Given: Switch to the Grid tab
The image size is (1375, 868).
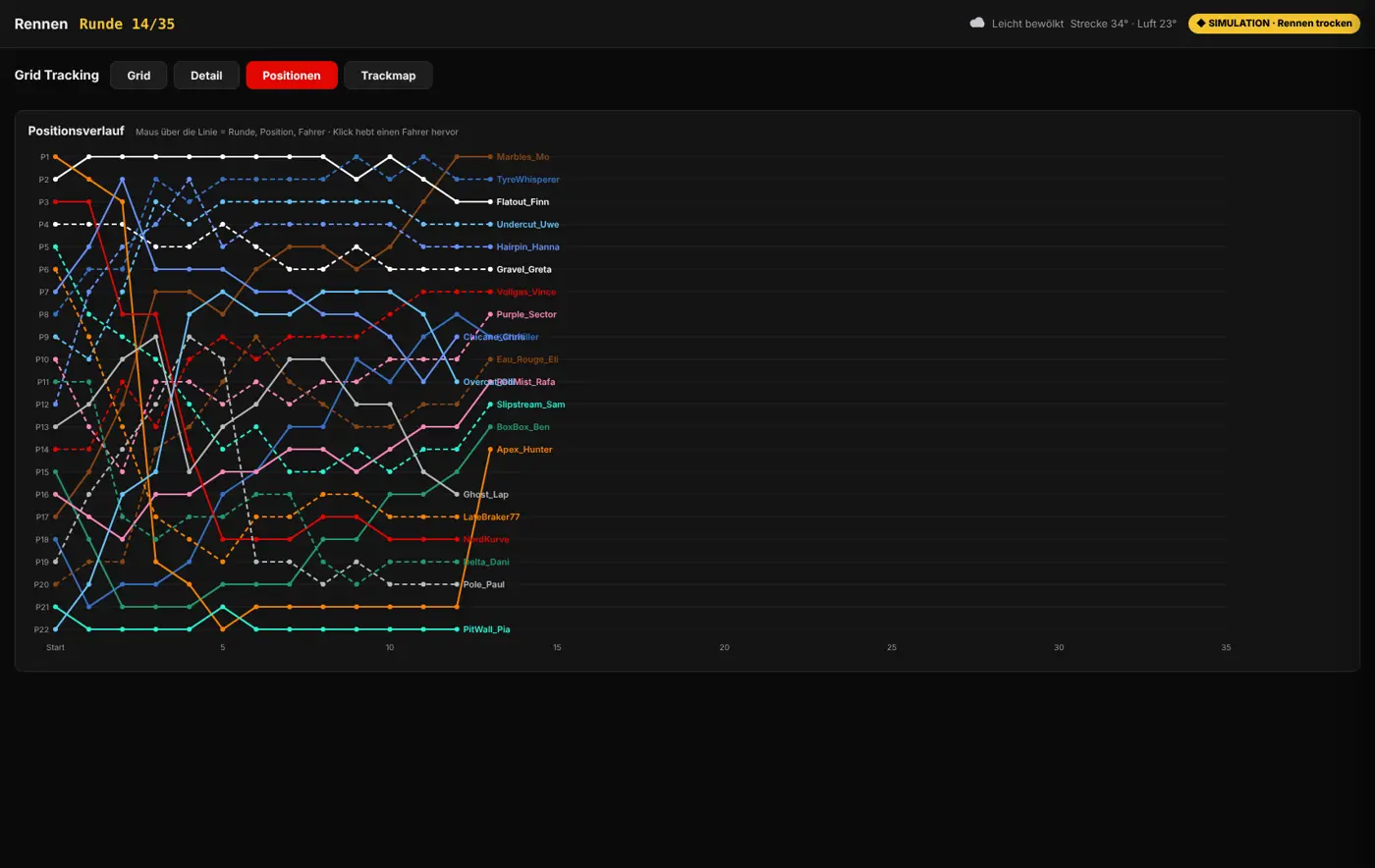Looking at the screenshot, I should click(138, 76).
